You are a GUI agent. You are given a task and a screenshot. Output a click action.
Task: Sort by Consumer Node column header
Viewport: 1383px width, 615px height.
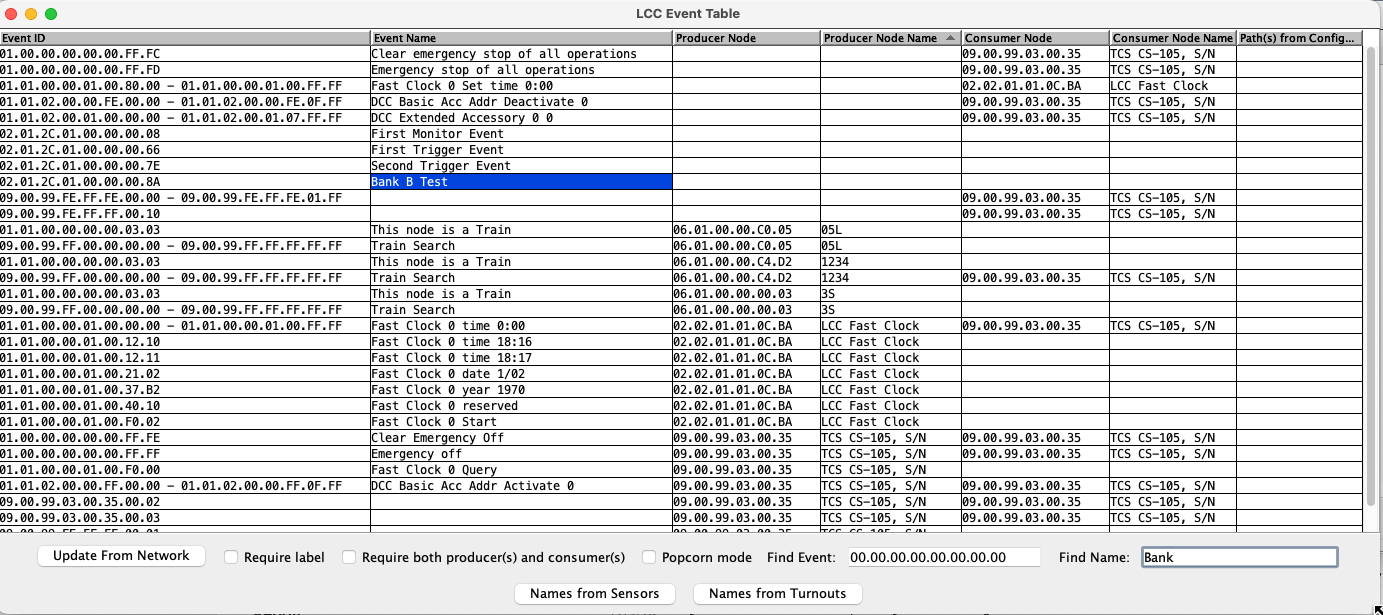point(1034,38)
